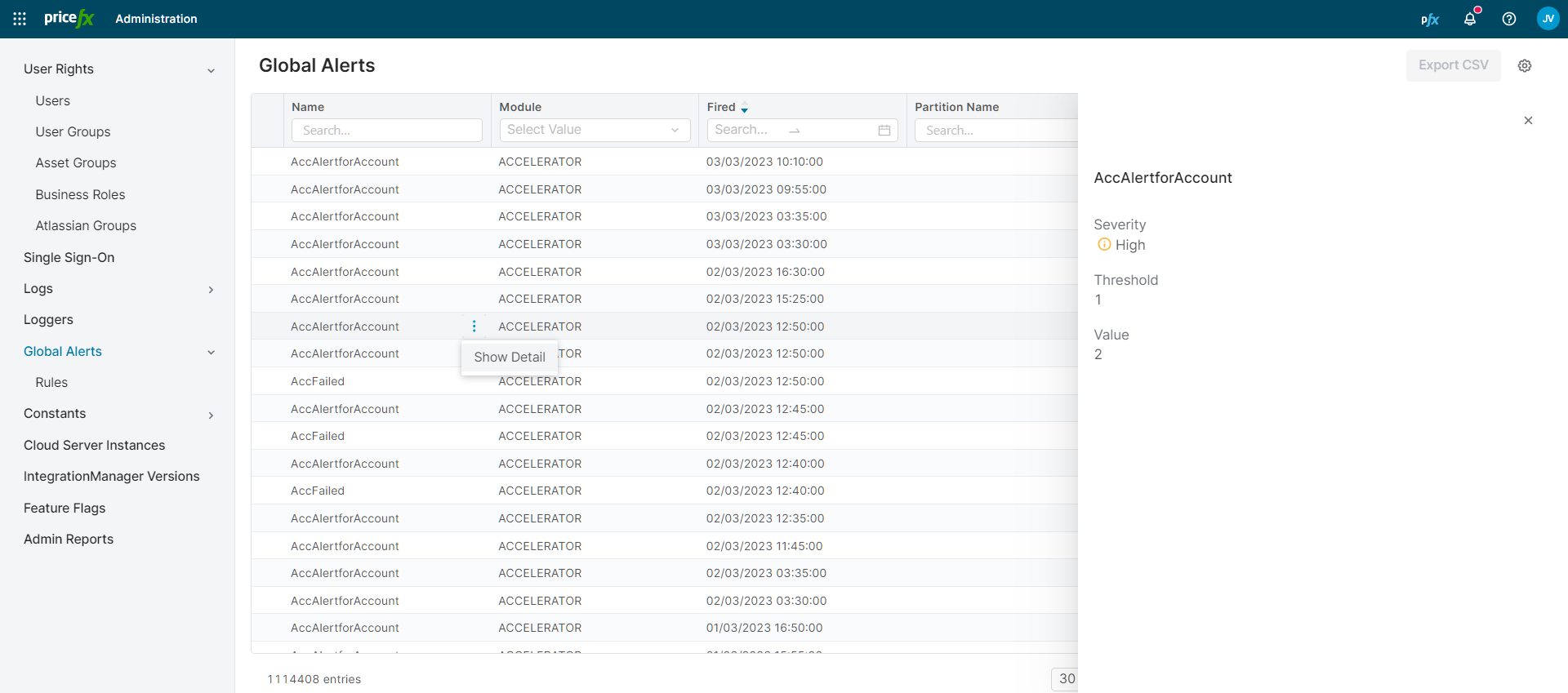This screenshot has height=693, width=1568.
Task: Close the alert detail panel
Action: pos(1528,121)
